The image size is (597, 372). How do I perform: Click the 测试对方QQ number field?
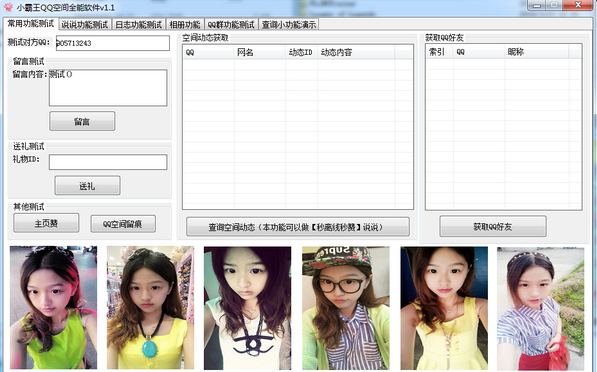point(113,43)
